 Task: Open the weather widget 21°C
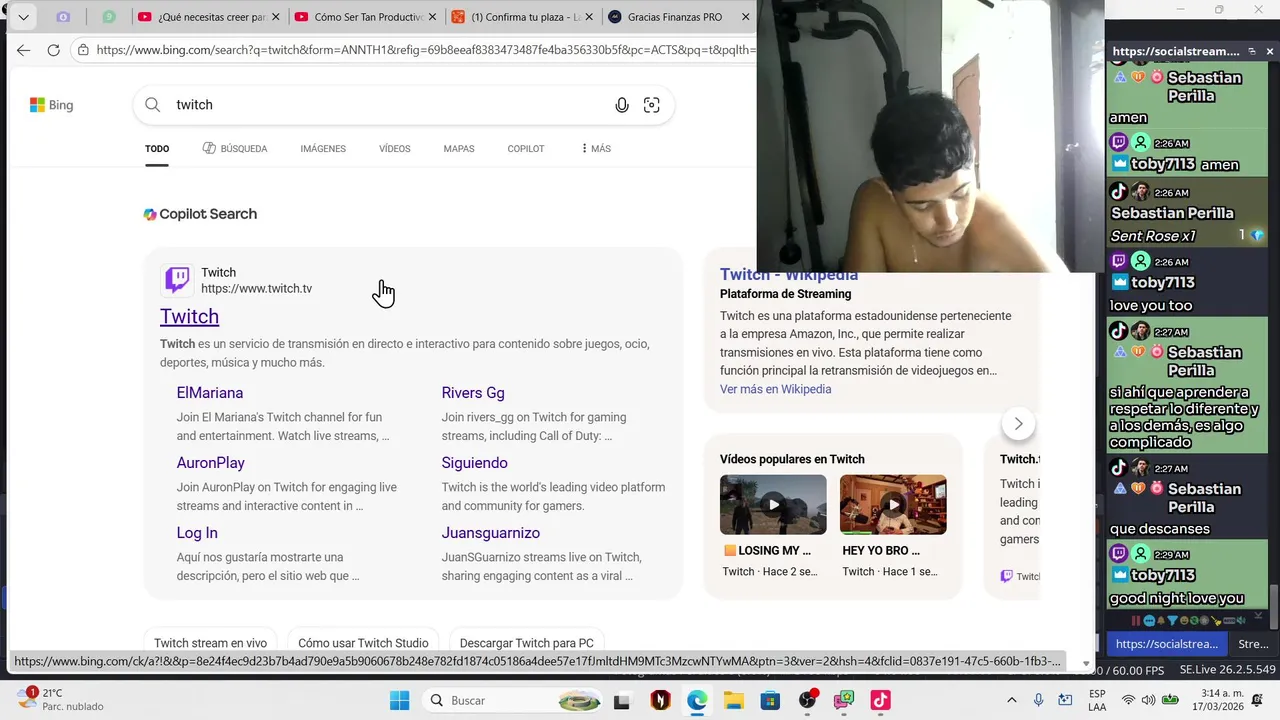60,699
